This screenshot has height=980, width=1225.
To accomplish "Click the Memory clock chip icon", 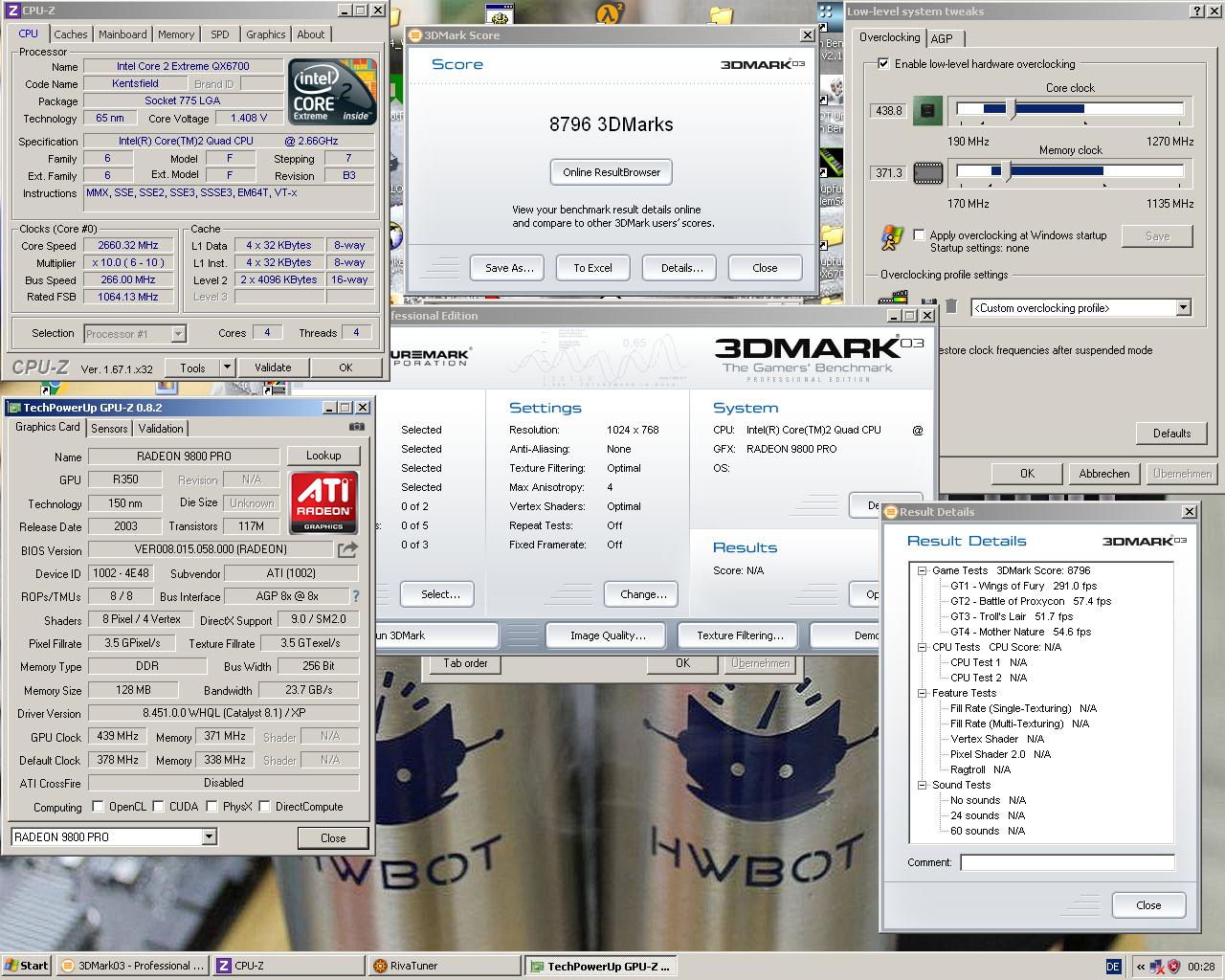I will click(927, 173).
